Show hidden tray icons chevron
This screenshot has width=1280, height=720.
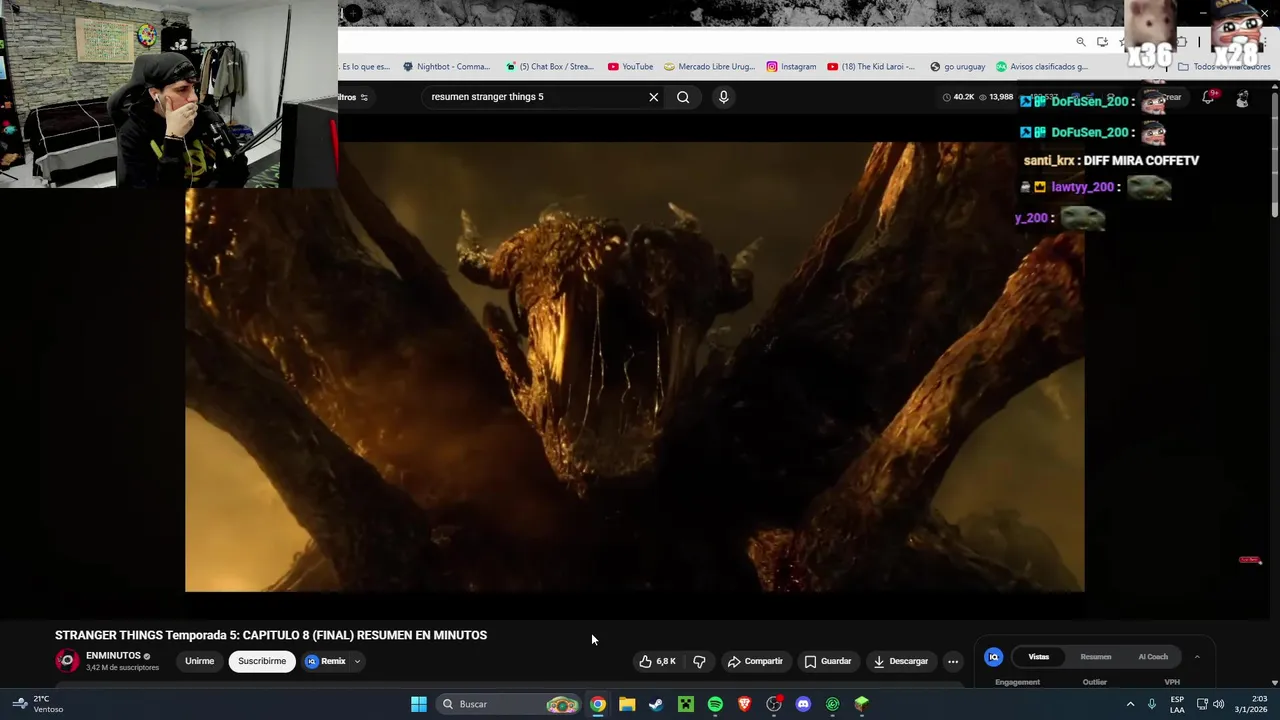(1130, 704)
